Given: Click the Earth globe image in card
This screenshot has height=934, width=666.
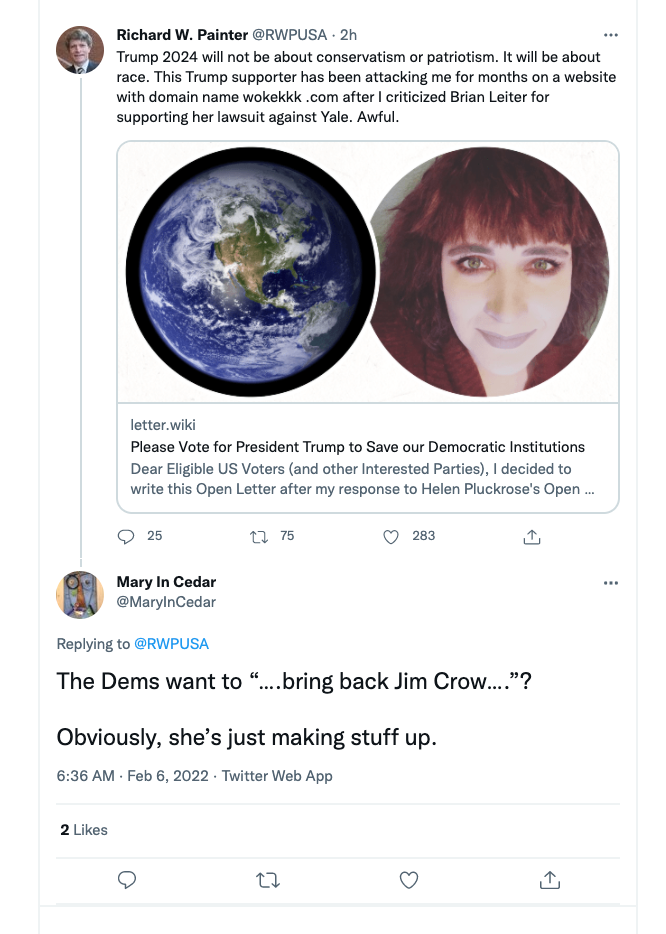Looking at the screenshot, I should coord(251,272).
